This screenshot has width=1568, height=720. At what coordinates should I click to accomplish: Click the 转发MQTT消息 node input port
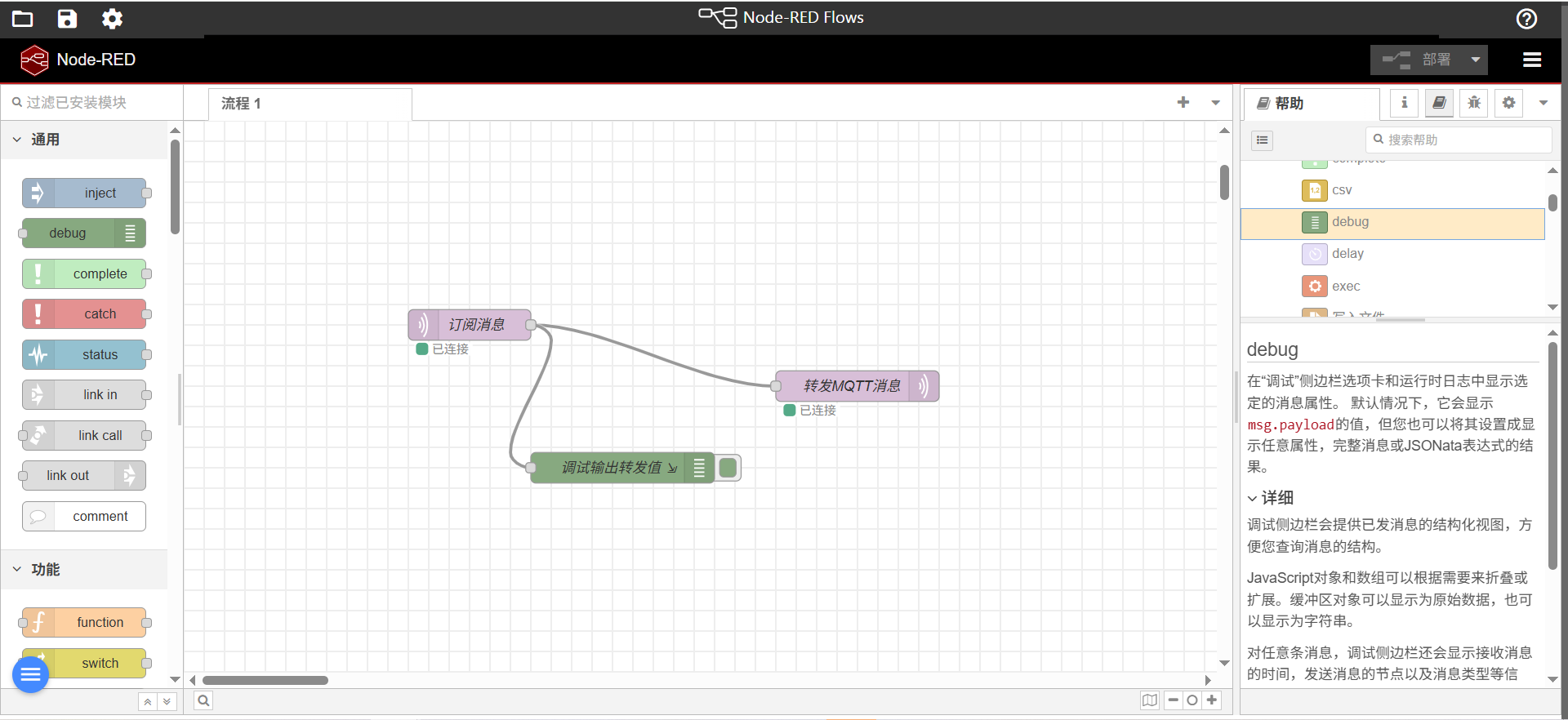tap(776, 386)
